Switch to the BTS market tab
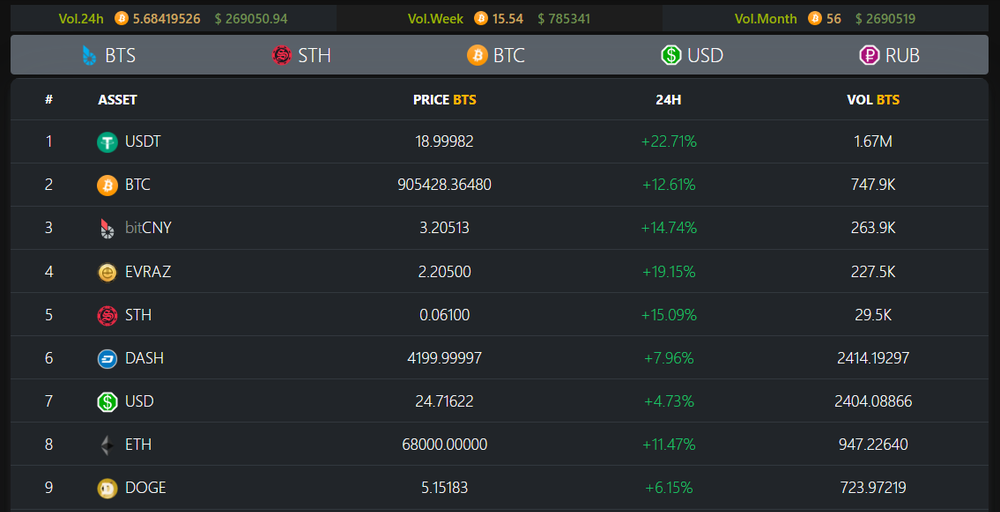This screenshot has height=512, width=1000. click(110, 55)
